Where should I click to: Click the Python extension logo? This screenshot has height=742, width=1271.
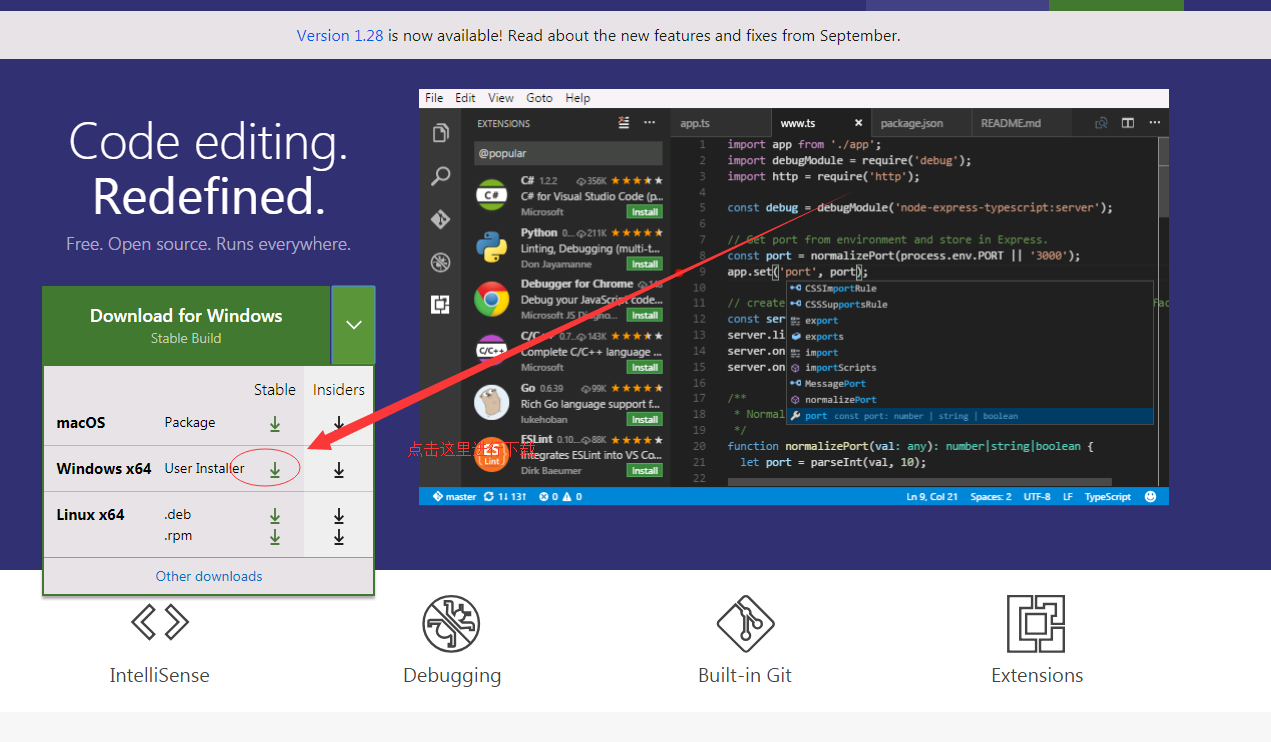[x=491, y=247]
